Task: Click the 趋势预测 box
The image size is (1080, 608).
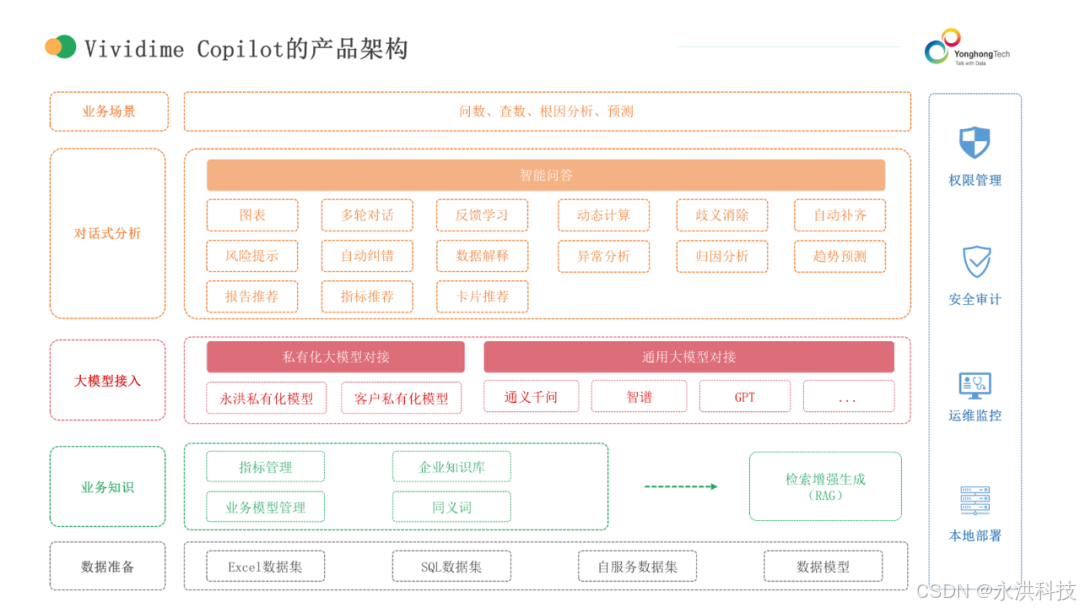Action: (840, 256)
